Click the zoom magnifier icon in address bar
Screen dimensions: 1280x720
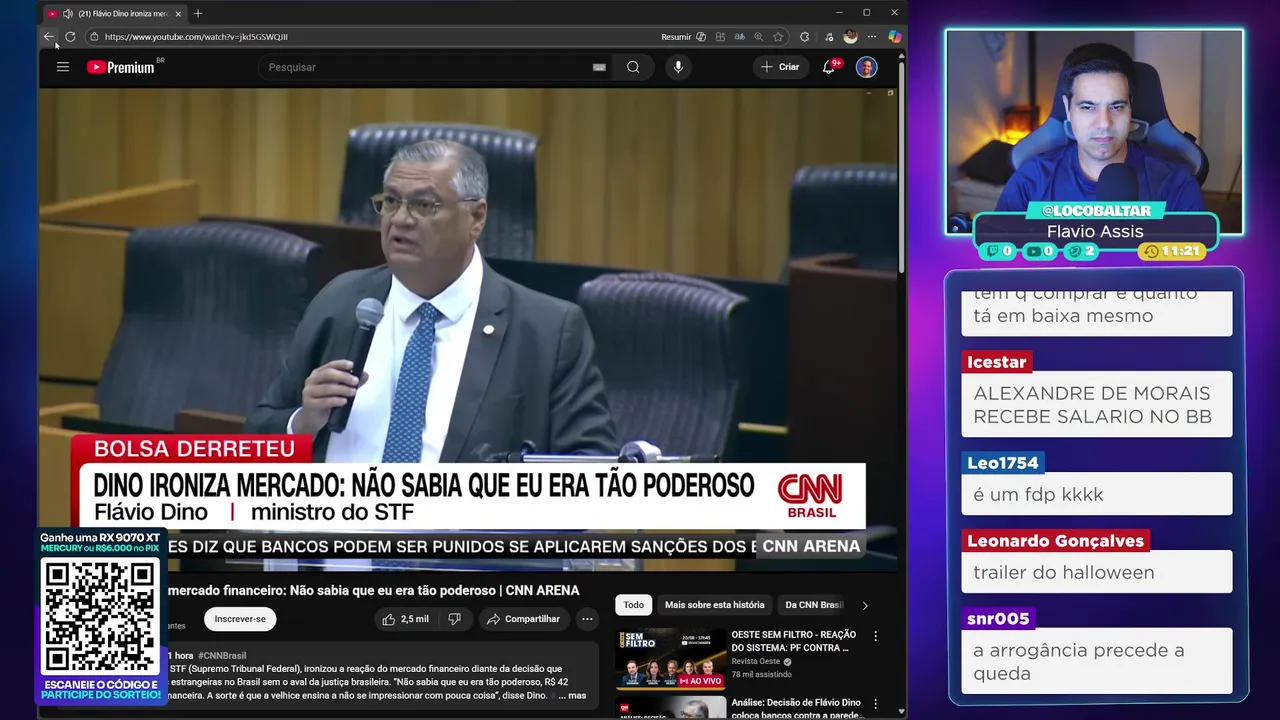click(x=759, y=37)
